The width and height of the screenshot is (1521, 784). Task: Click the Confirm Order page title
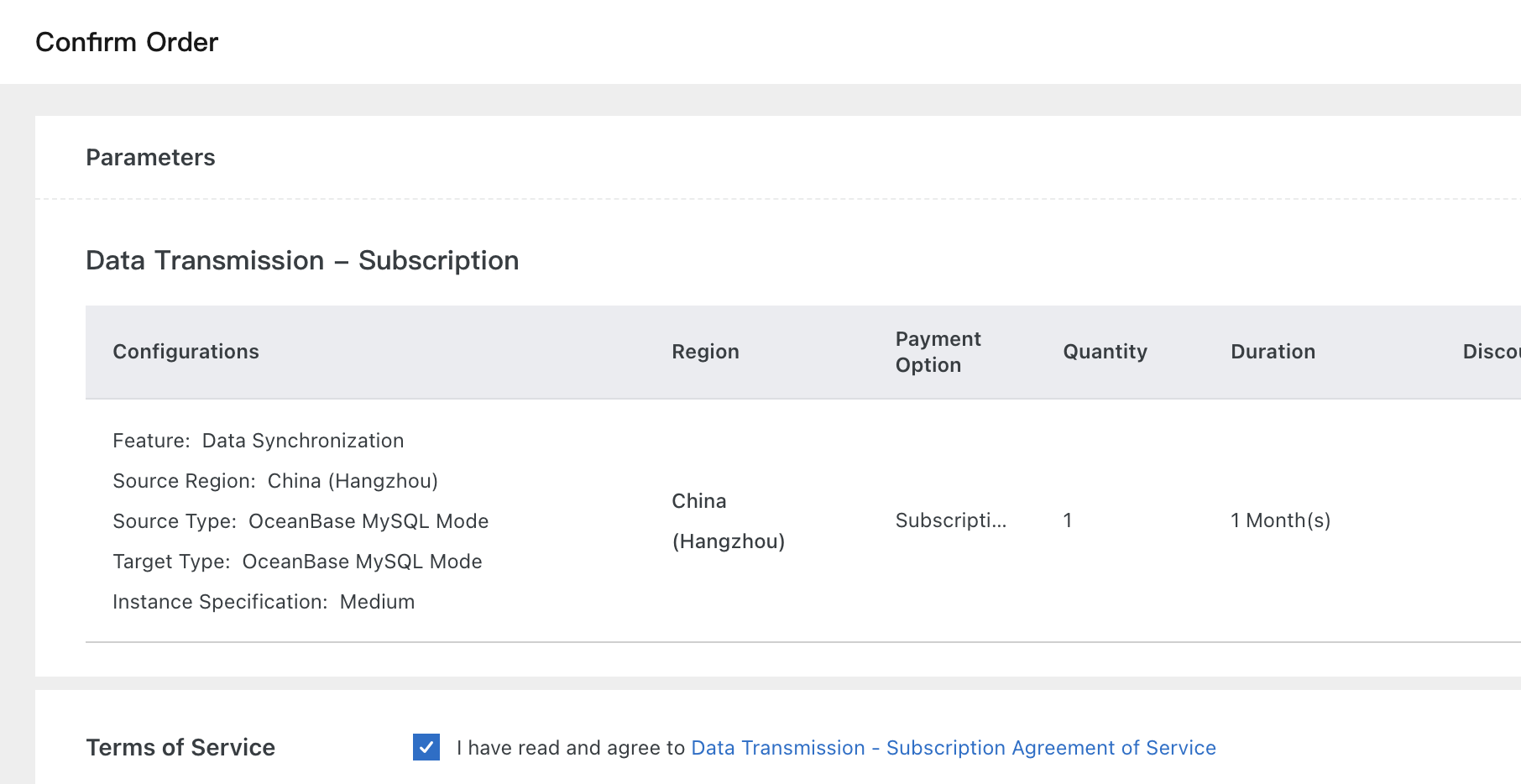click(127, 42)
